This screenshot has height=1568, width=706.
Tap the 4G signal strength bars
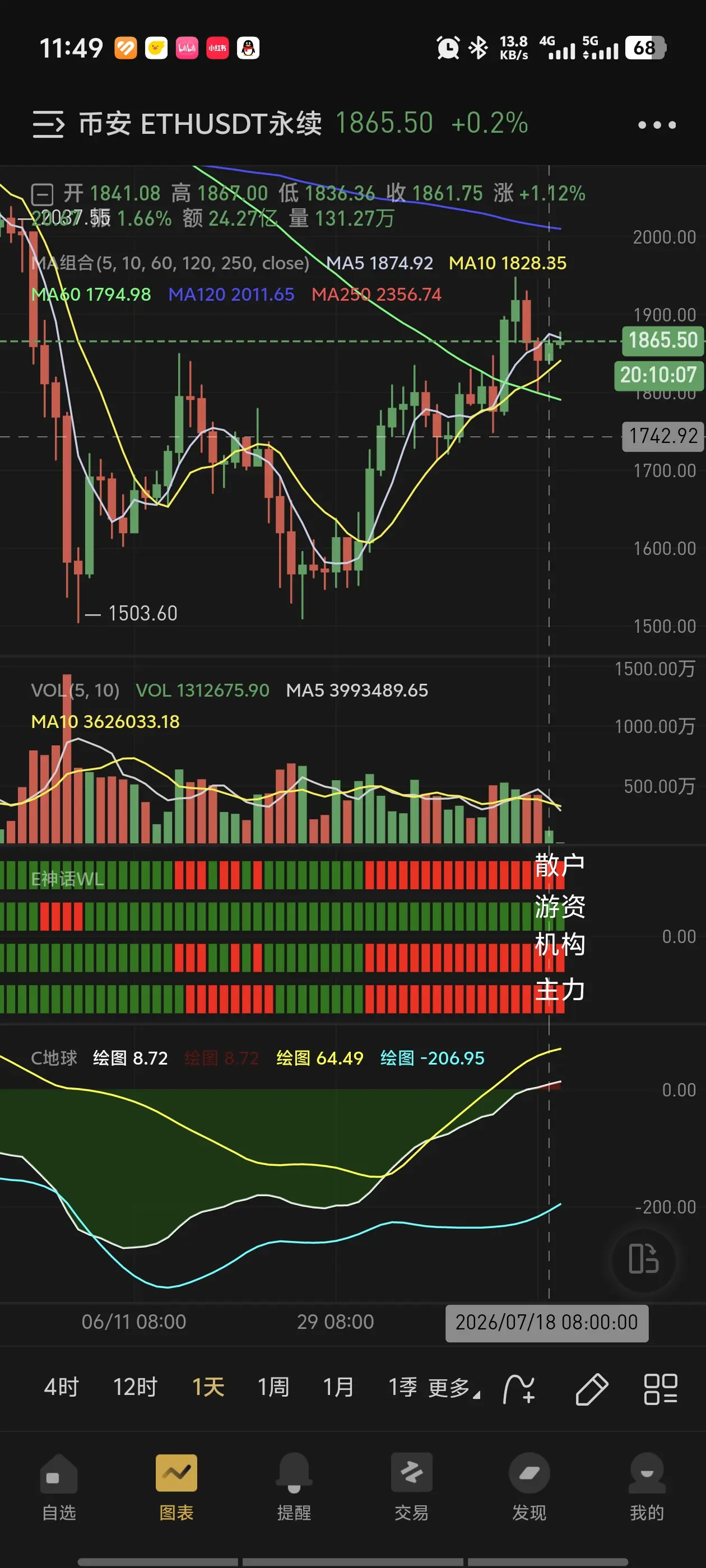(558, 48)
